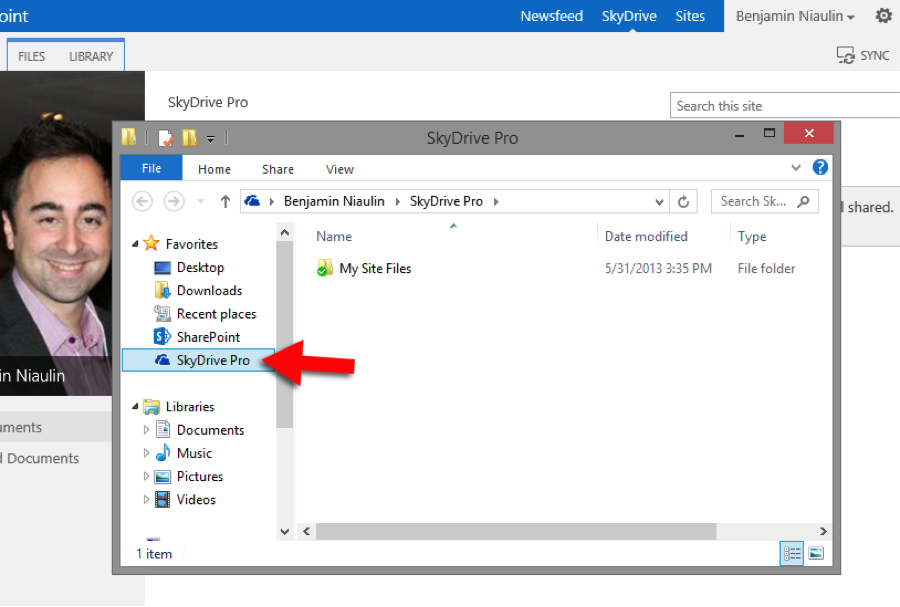This screenshot has height=607, width=900.
Task: Click the Back arrow in Explorer
Action: [142, 201]
